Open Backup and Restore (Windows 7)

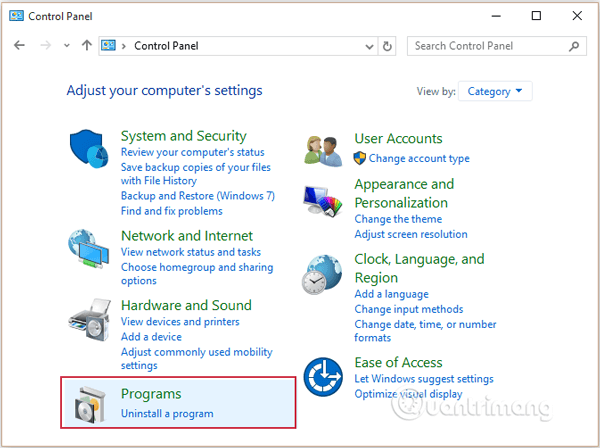point(198,196)
